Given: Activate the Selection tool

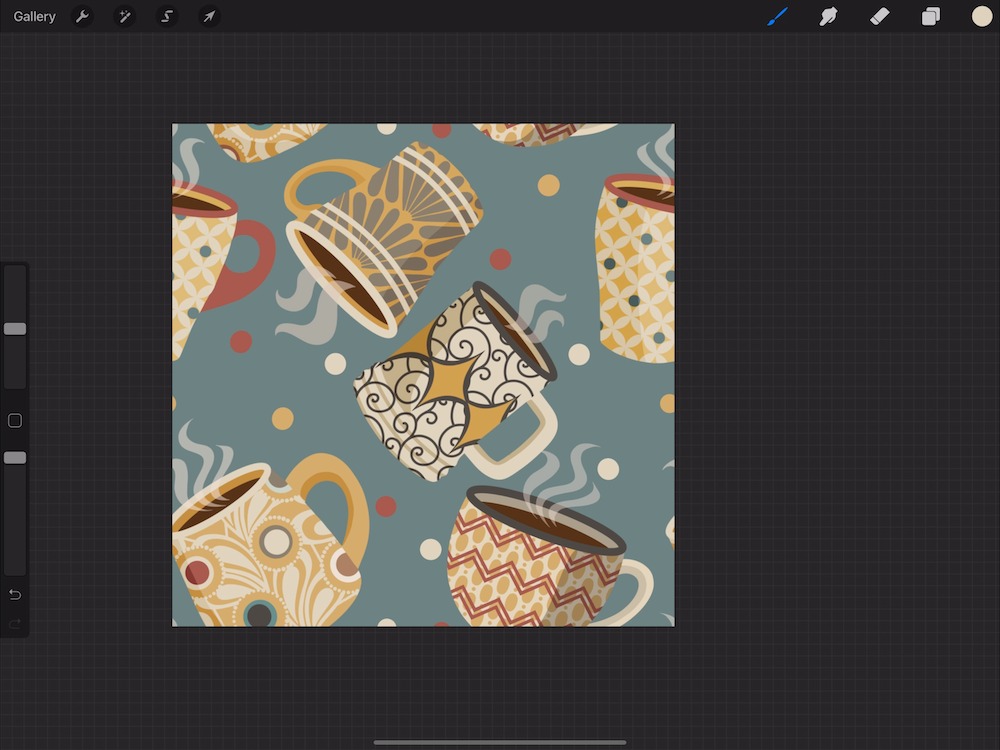Looking at the screenshot, I should (167, 17).
